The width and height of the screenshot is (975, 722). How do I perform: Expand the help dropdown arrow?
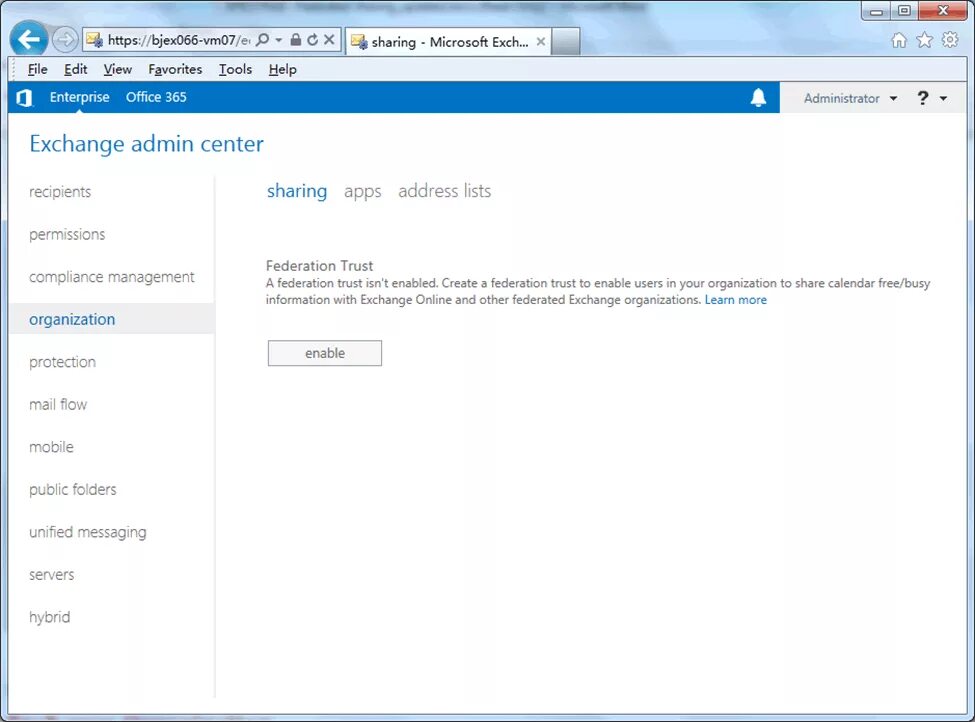click(x=943, y=98)
